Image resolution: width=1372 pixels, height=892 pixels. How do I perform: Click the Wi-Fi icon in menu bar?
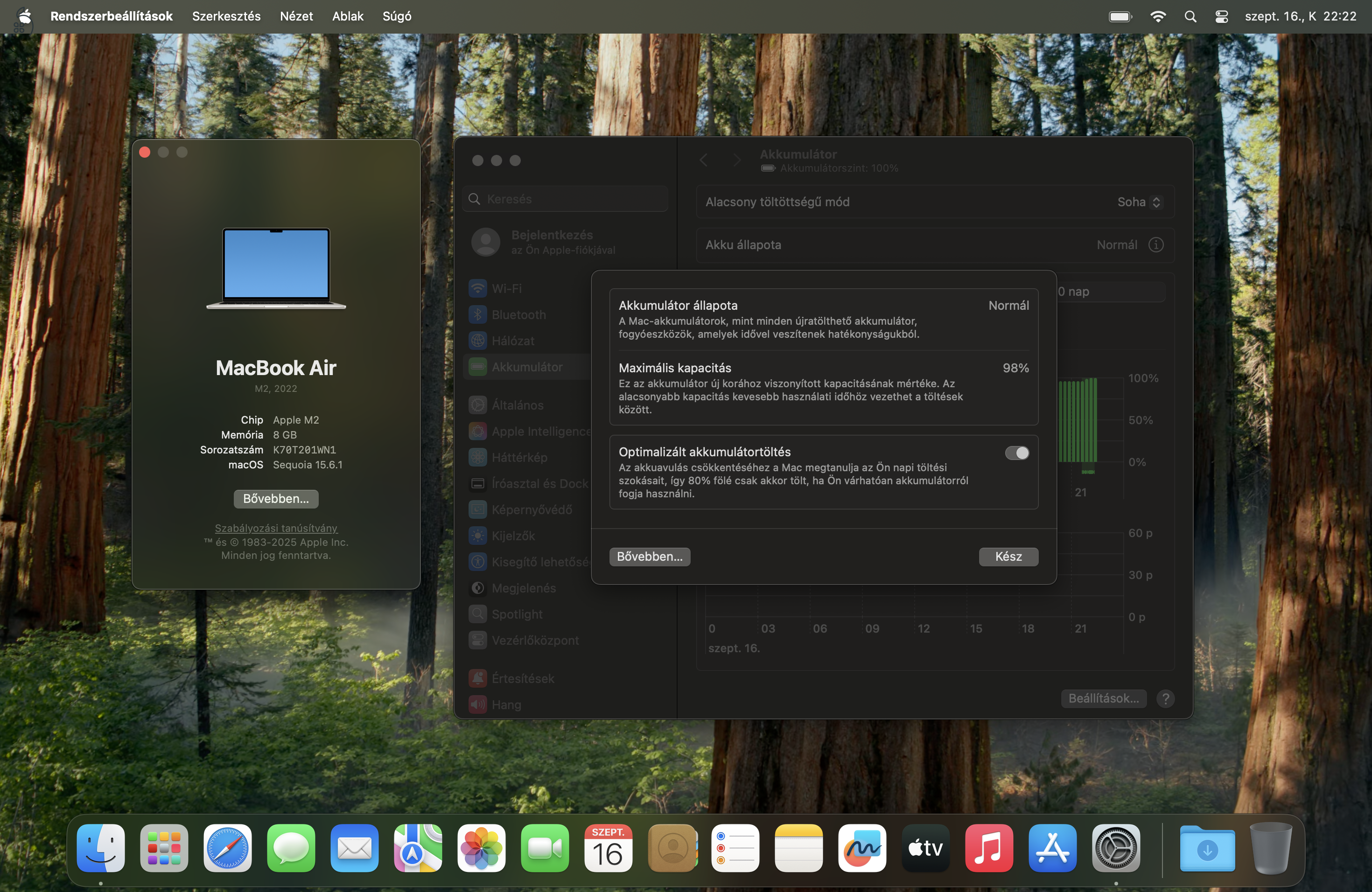tap(1157, 16)
